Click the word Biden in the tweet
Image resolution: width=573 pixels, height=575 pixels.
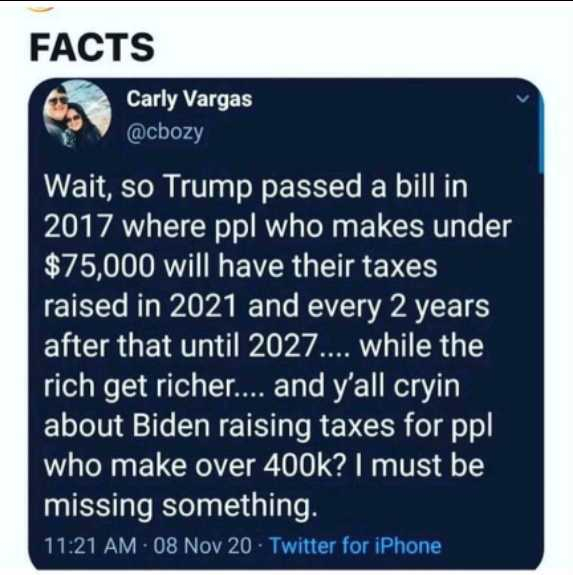click(x=171, y=426)
